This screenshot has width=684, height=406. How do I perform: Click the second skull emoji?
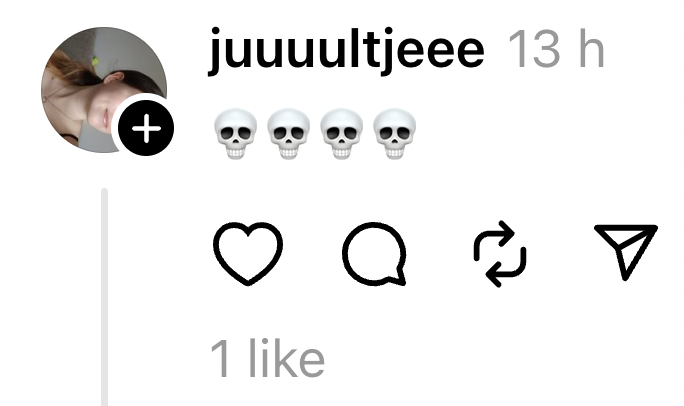288,134
